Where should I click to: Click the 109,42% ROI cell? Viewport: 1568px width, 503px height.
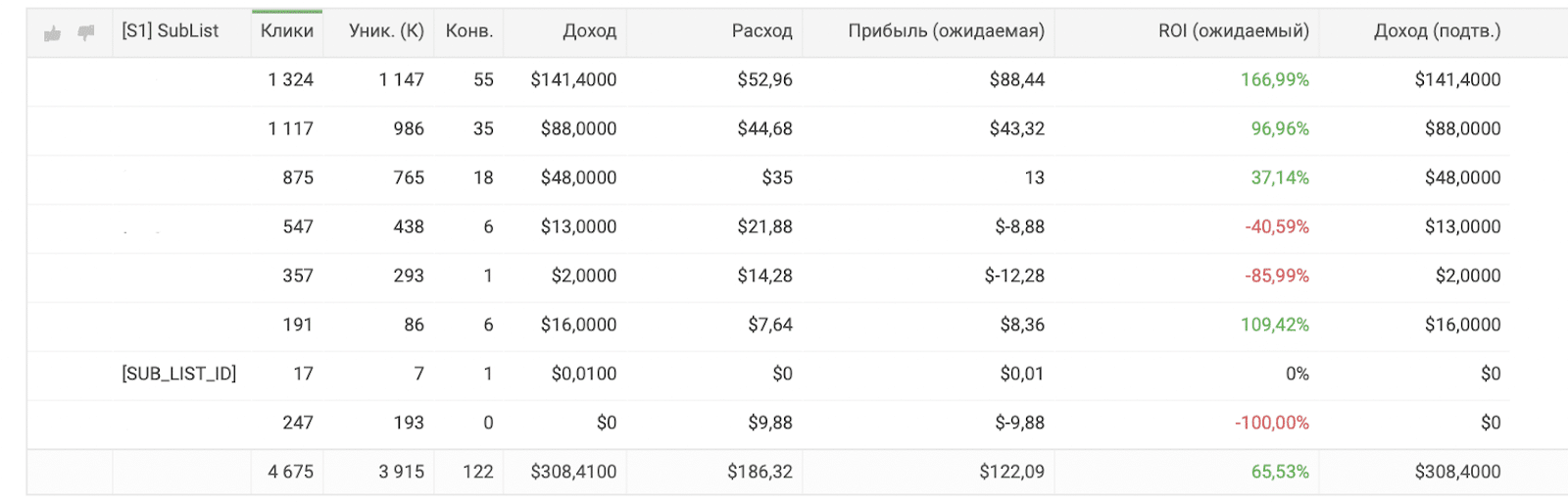pyautogui.click(x=1275, y=325)
